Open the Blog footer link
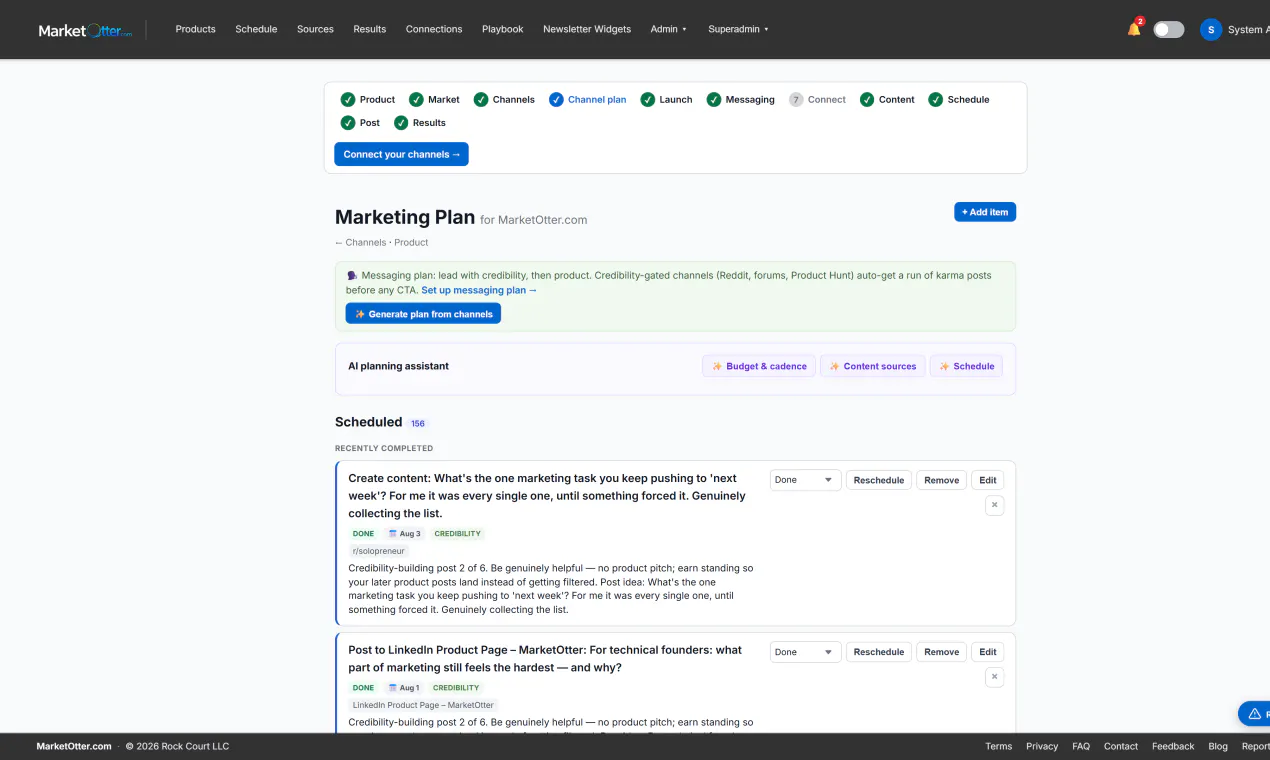Image resolution: width=1270 pixels, height=760 pixels. coord(1218,746)
